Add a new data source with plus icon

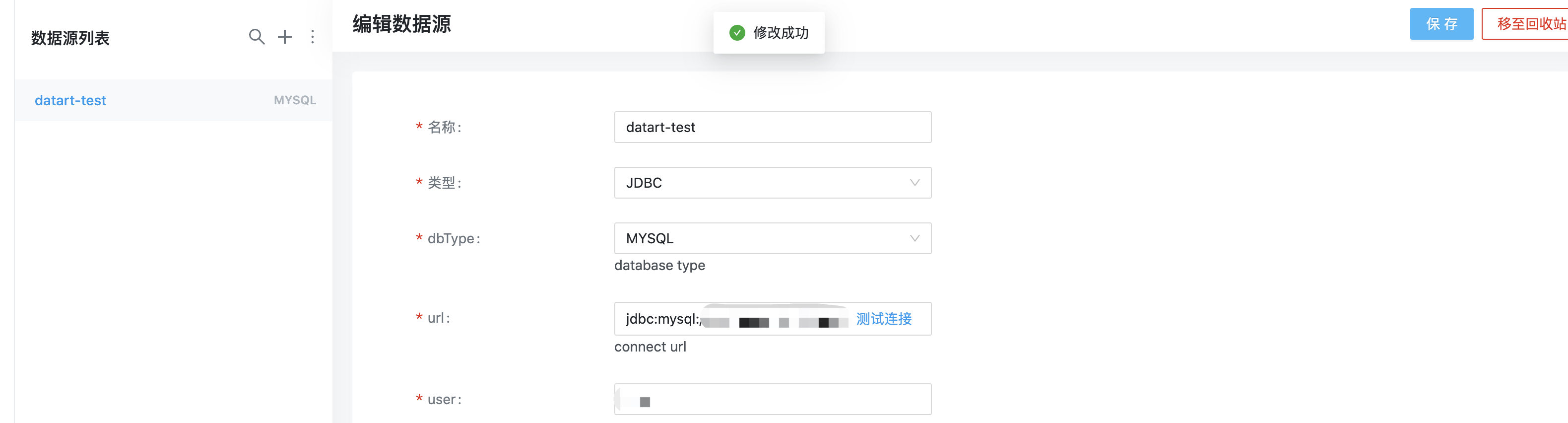click(284, 37)
